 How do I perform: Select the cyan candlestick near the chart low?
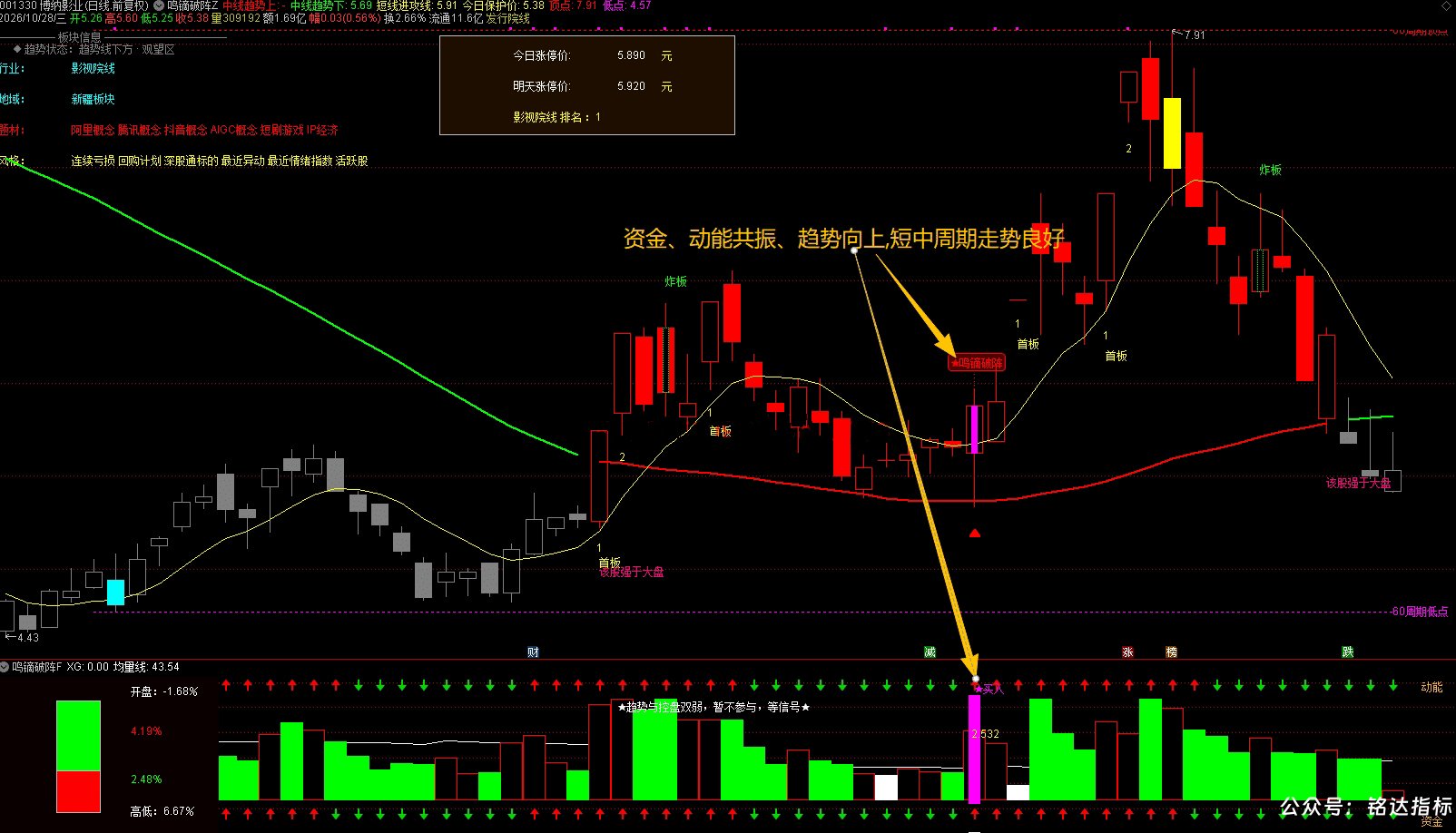pyautogui.click(x=115, y=593)
